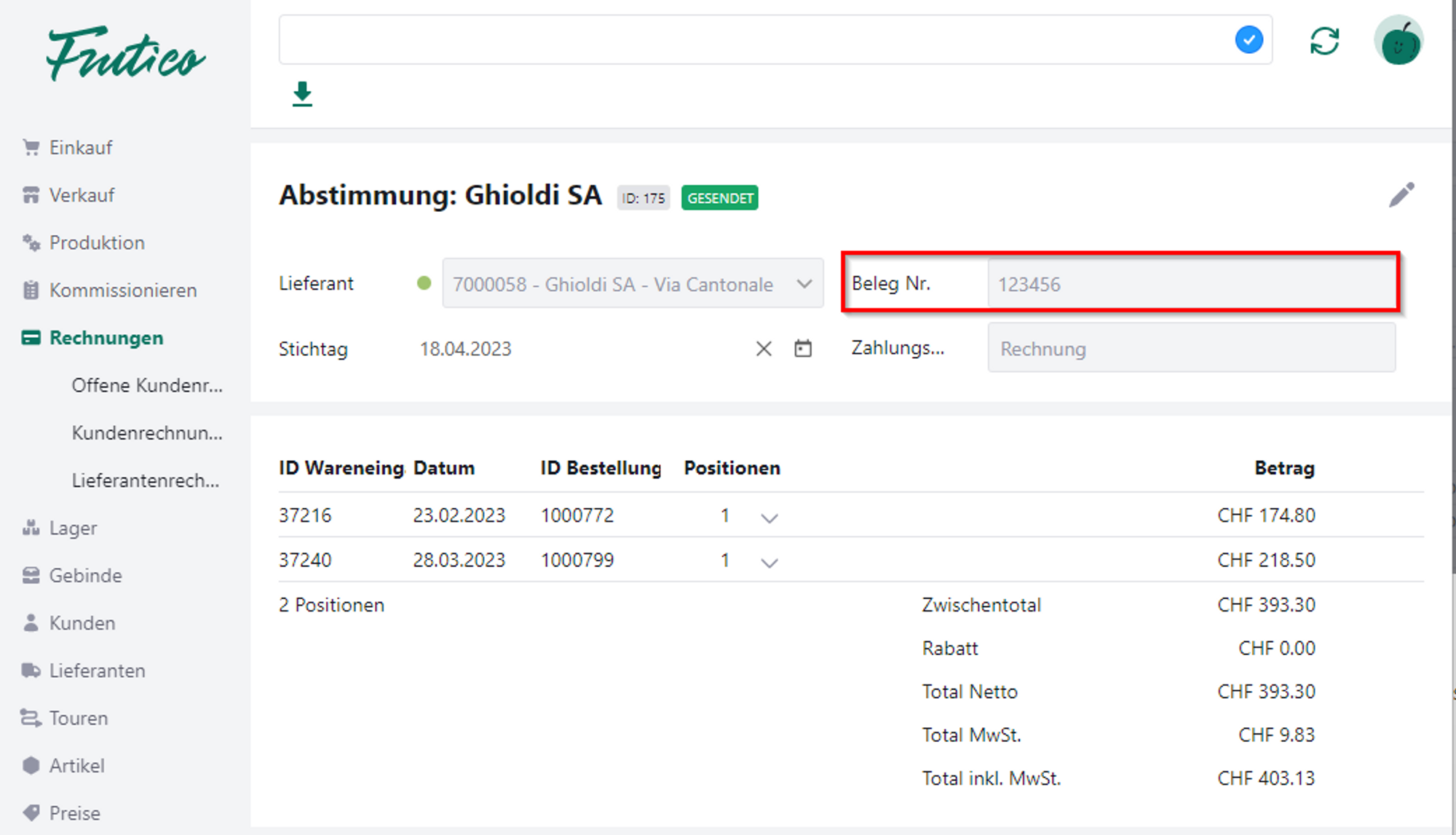
Task: Click the Beleg Nr. input field
Action: (1190, 284)
